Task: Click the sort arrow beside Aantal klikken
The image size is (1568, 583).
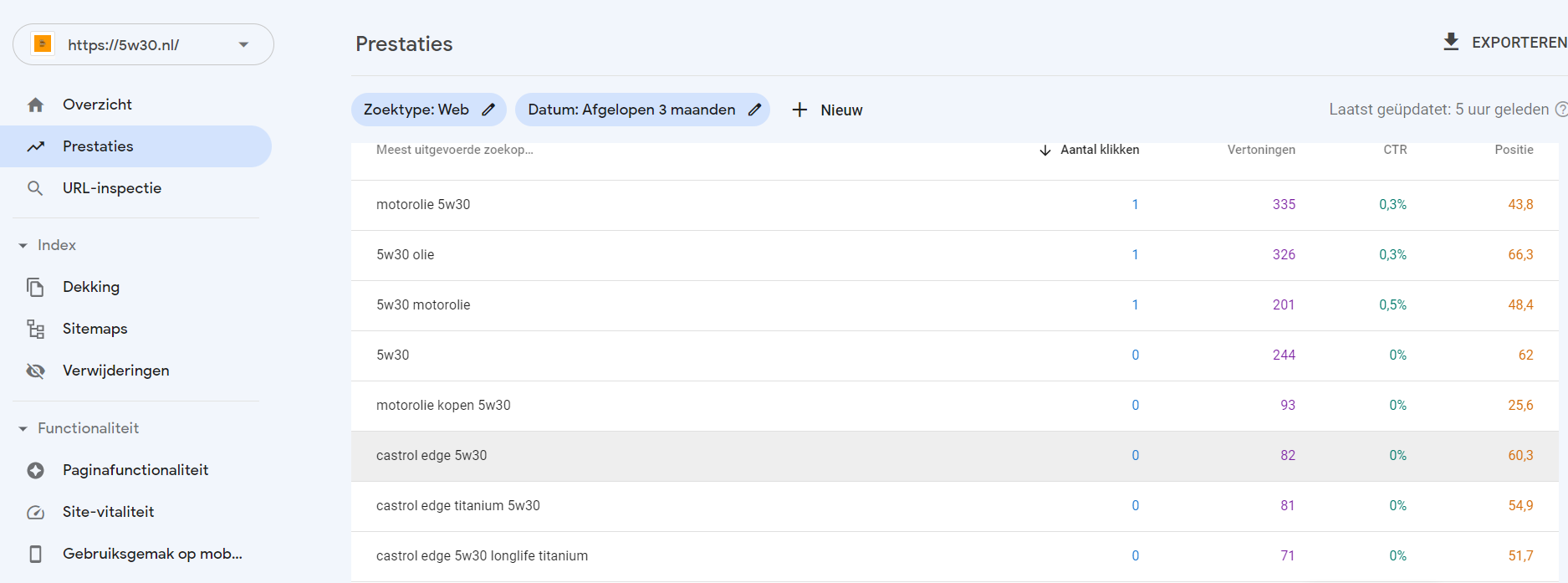Action: click(x=1045, y=150)
